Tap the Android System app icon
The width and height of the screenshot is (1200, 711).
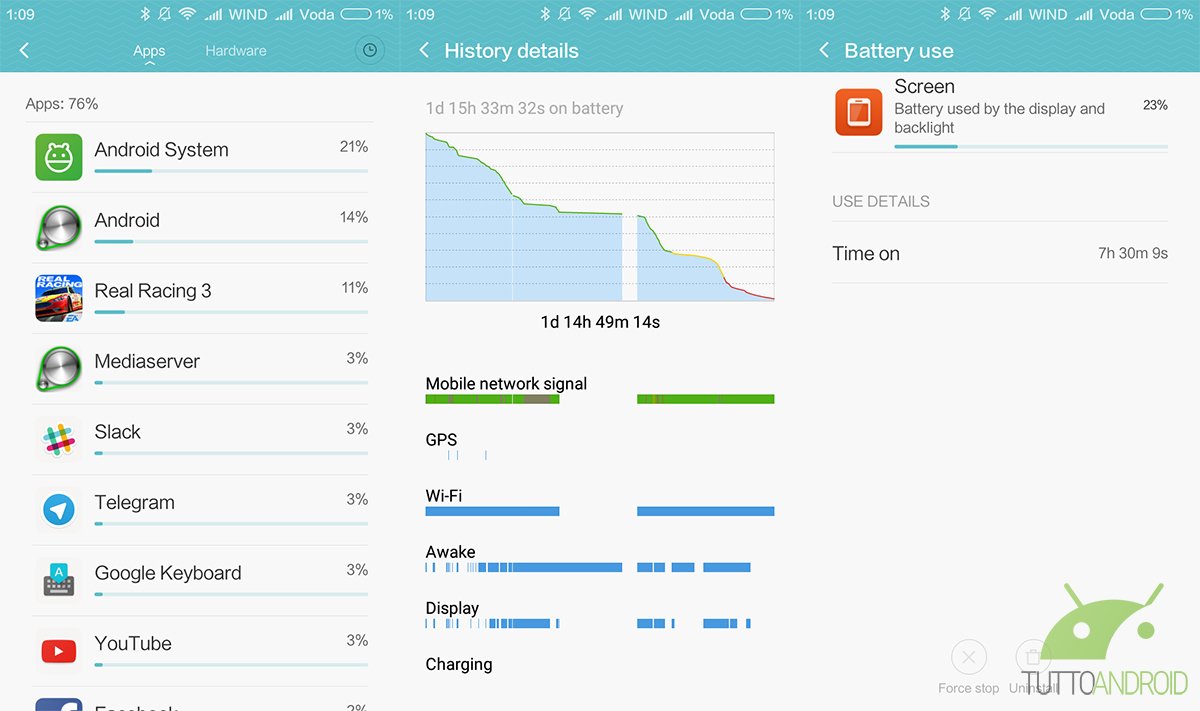pyautogui.click(x=59, y=157)
